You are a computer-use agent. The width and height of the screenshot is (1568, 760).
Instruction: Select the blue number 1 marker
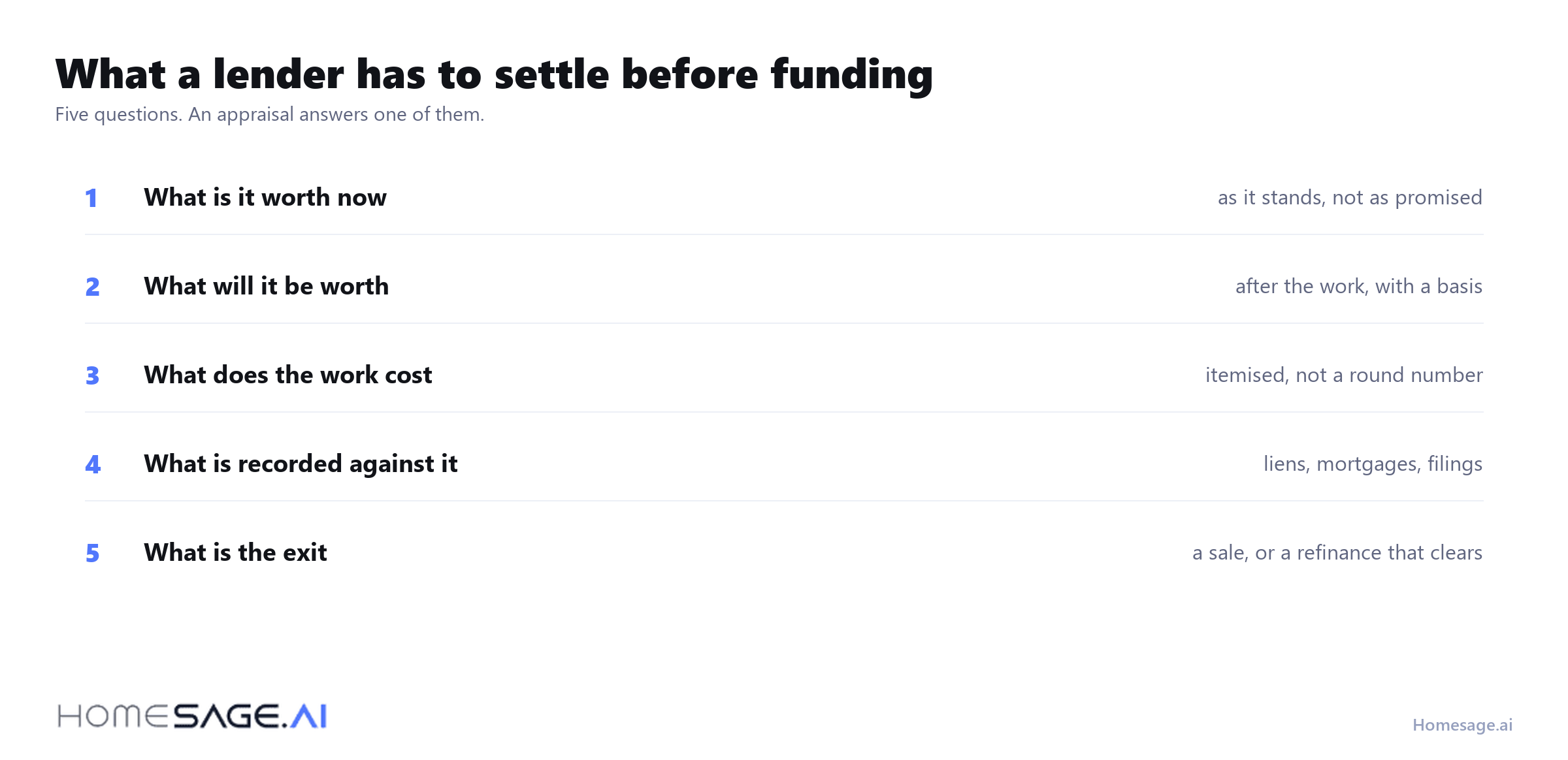tap(91, 198)
